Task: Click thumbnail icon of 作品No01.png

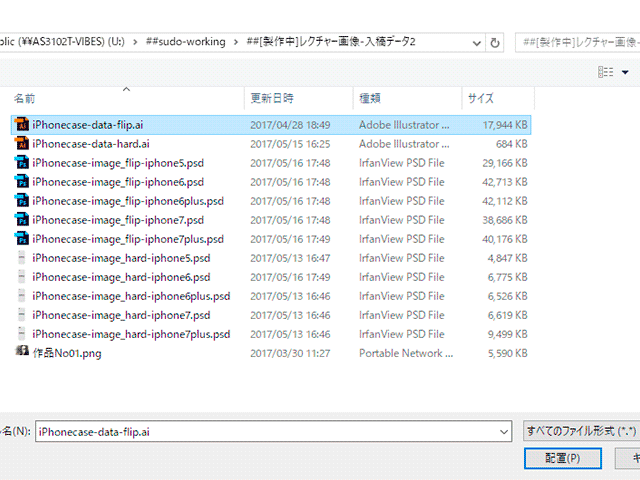Action: [x=22, y=353]
